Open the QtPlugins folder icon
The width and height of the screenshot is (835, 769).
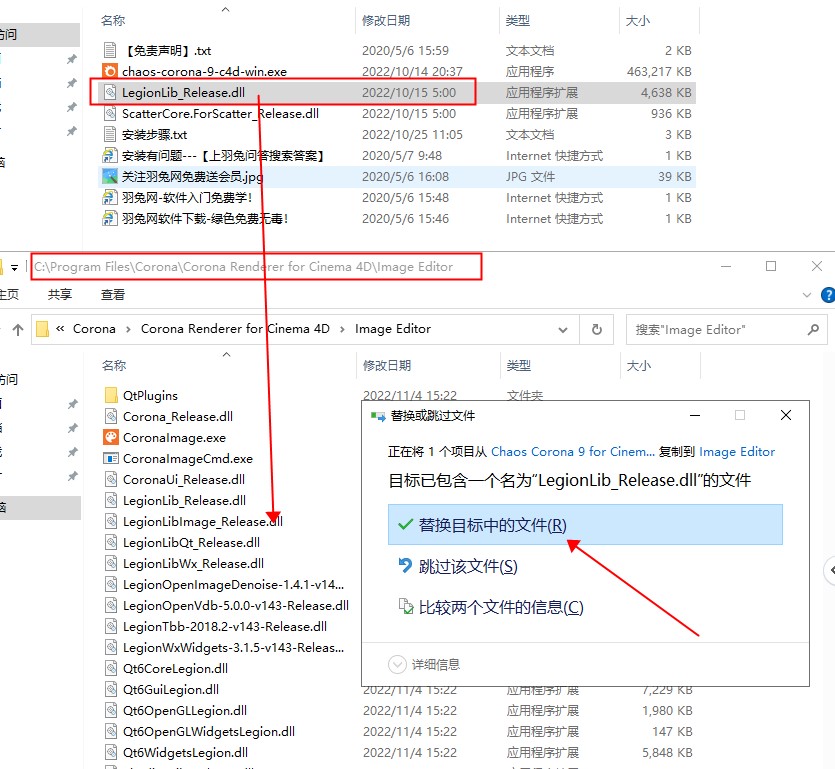click(x=111, y=395)
